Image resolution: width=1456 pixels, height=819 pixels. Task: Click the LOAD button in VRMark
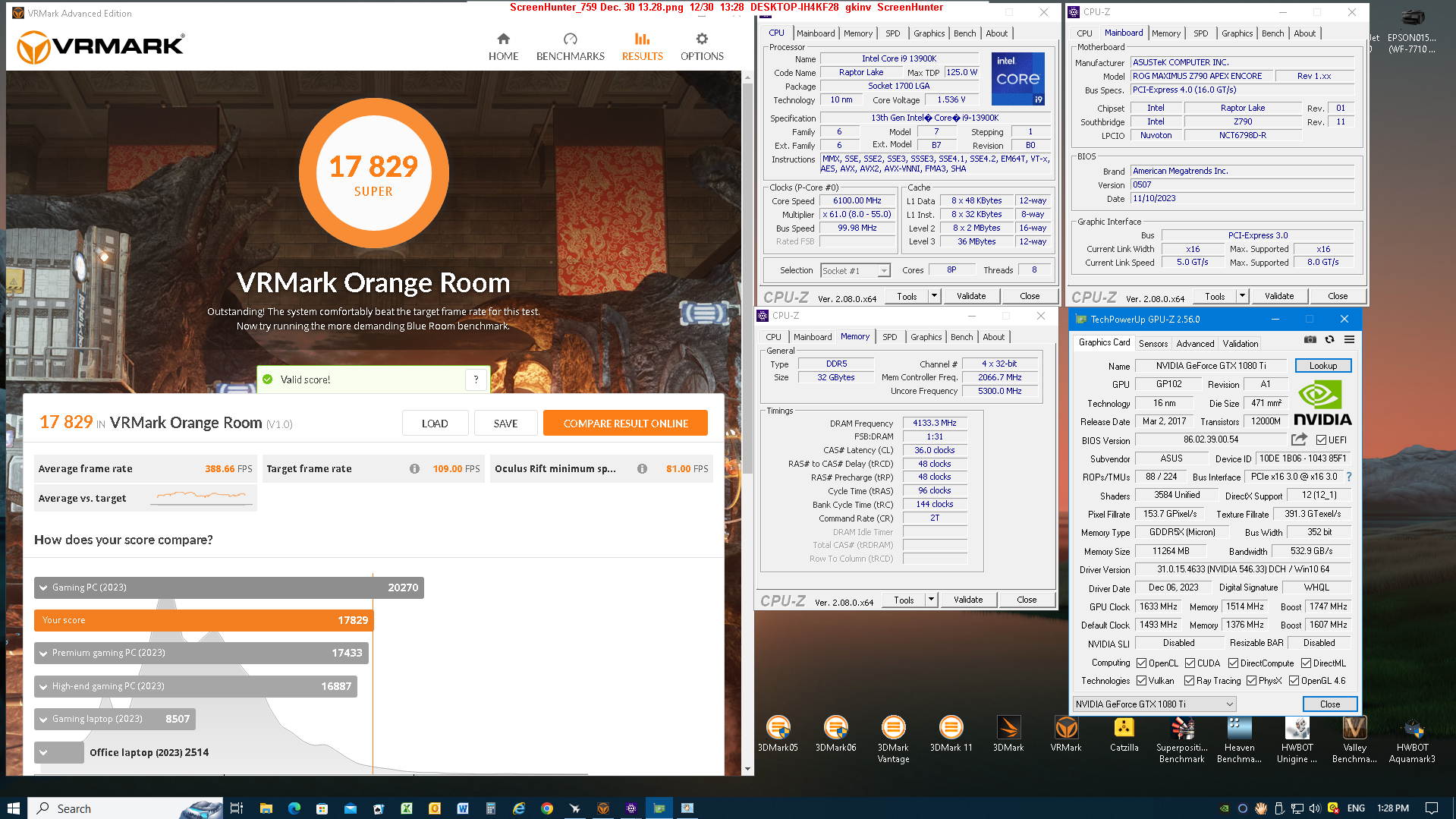click(x=435, y=423)
